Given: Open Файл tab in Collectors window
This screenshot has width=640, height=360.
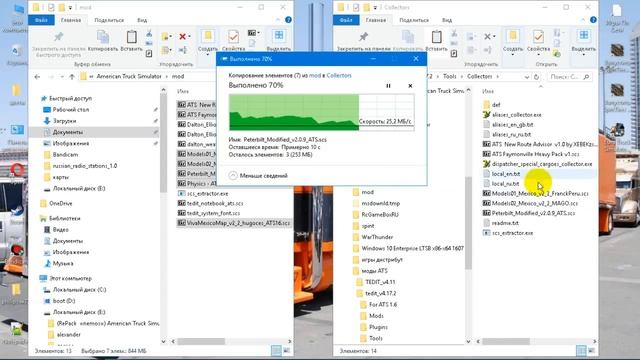Looking at the screenshot, I should pyautogui.click(x=346, y=20).
